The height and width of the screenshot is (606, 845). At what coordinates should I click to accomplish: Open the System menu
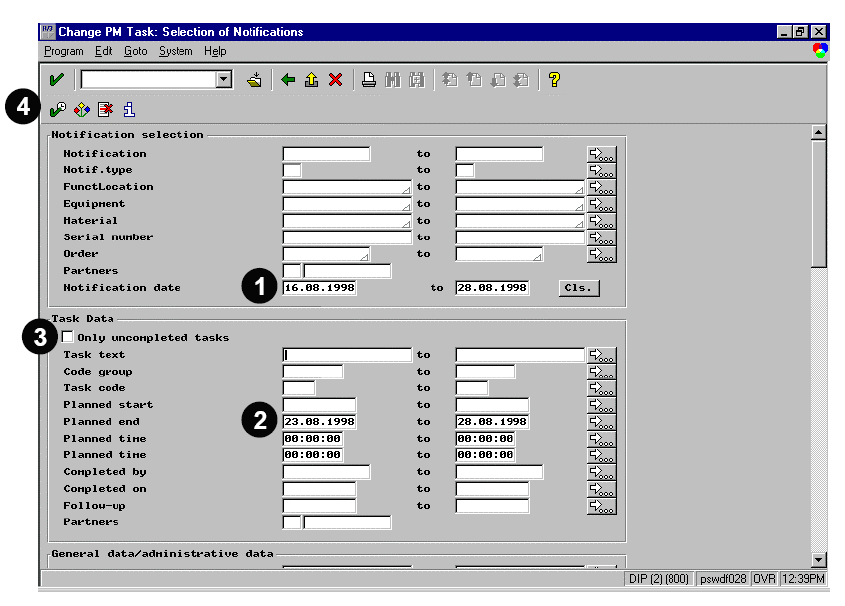(175, 51)
